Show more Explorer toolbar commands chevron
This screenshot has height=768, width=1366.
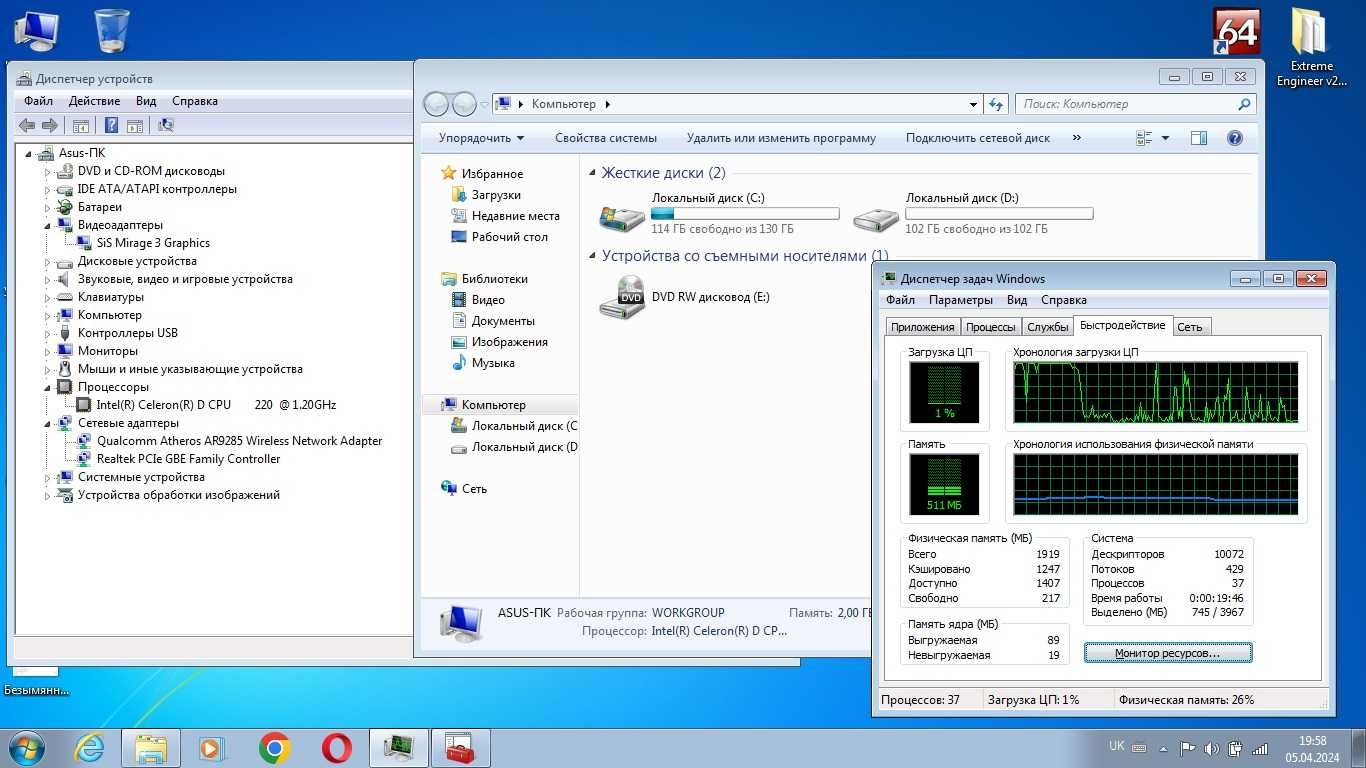click(1076, 138)
